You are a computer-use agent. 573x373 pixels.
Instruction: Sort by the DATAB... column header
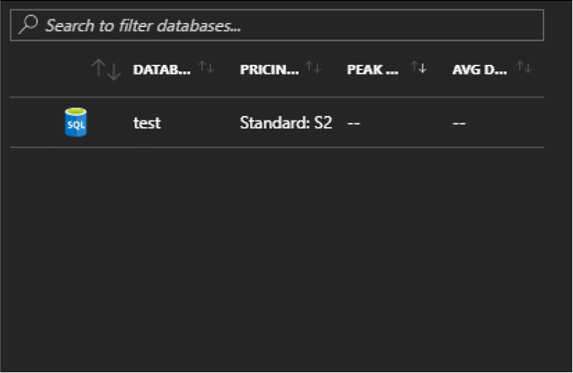point(162,69)
